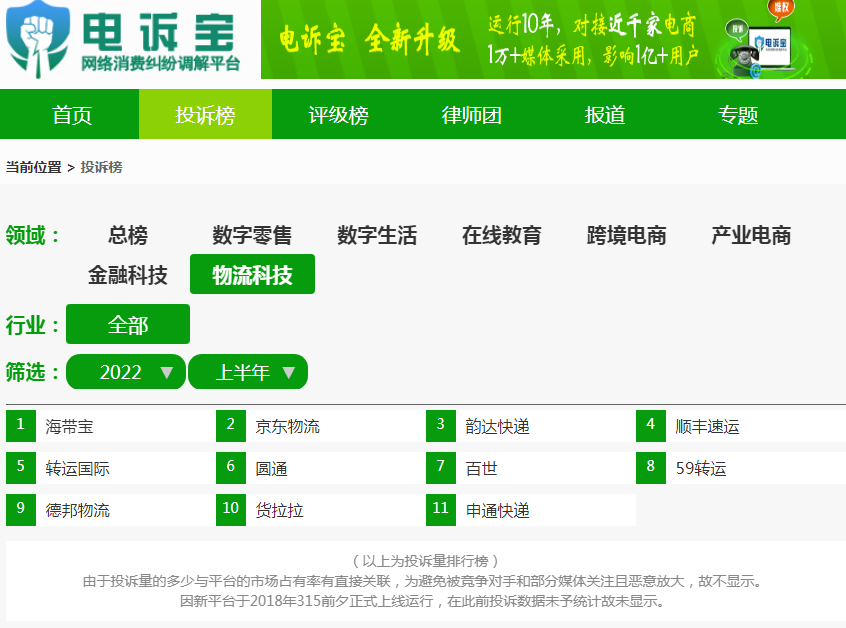The image size is (846, 628).
Task: Open rank 4 entry 顺丰速运
Action: click(707, 427)
